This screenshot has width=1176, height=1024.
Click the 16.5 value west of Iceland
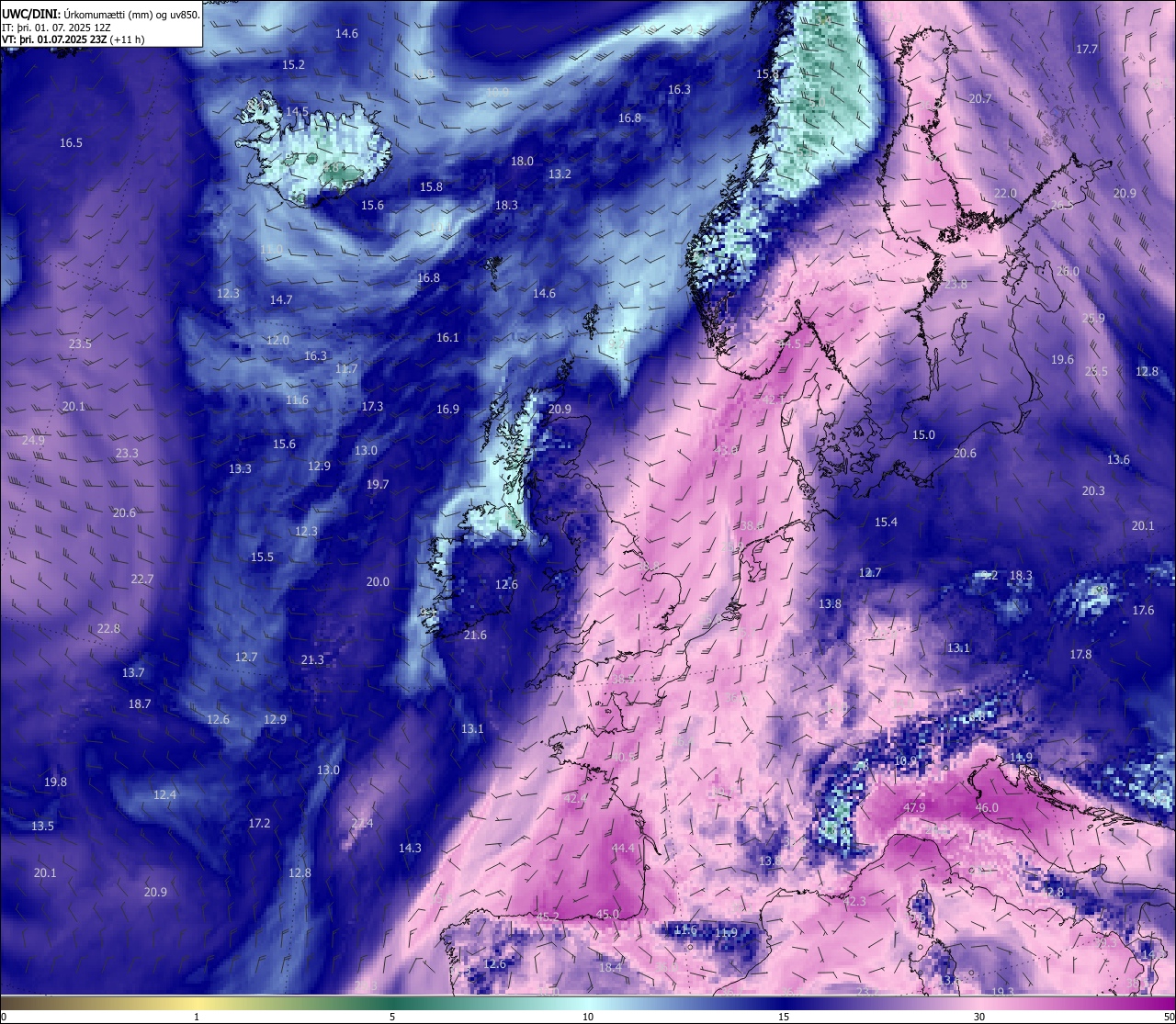(x=71, y=143)
